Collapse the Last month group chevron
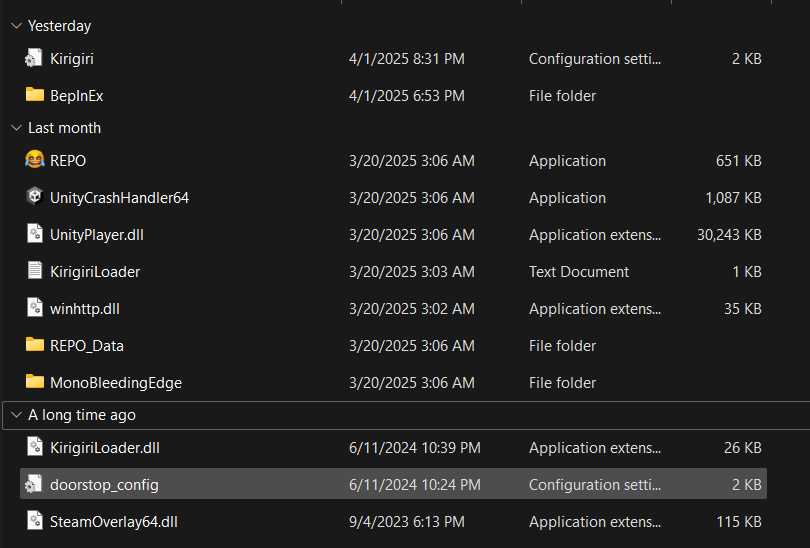 click(15, 128)
